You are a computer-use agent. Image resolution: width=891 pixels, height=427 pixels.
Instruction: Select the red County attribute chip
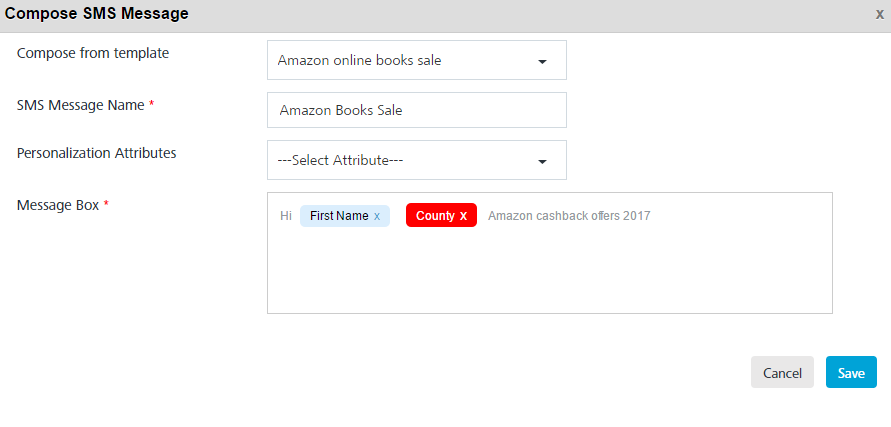click(435, 215)
